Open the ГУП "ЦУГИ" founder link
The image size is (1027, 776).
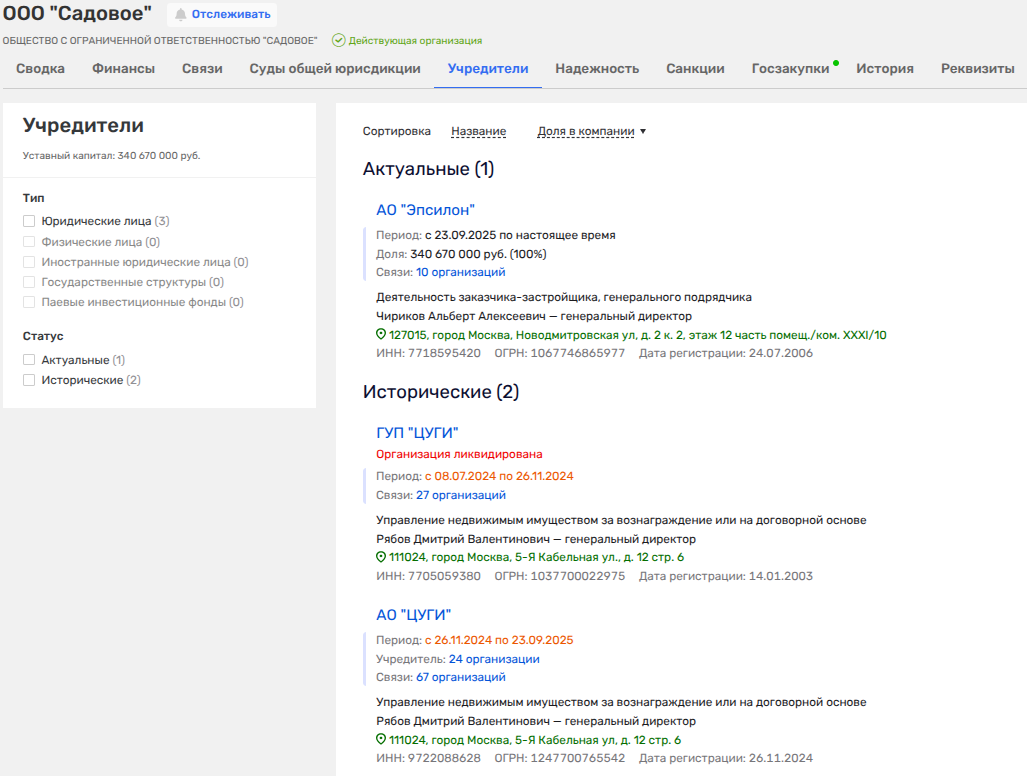click(417, 433)
